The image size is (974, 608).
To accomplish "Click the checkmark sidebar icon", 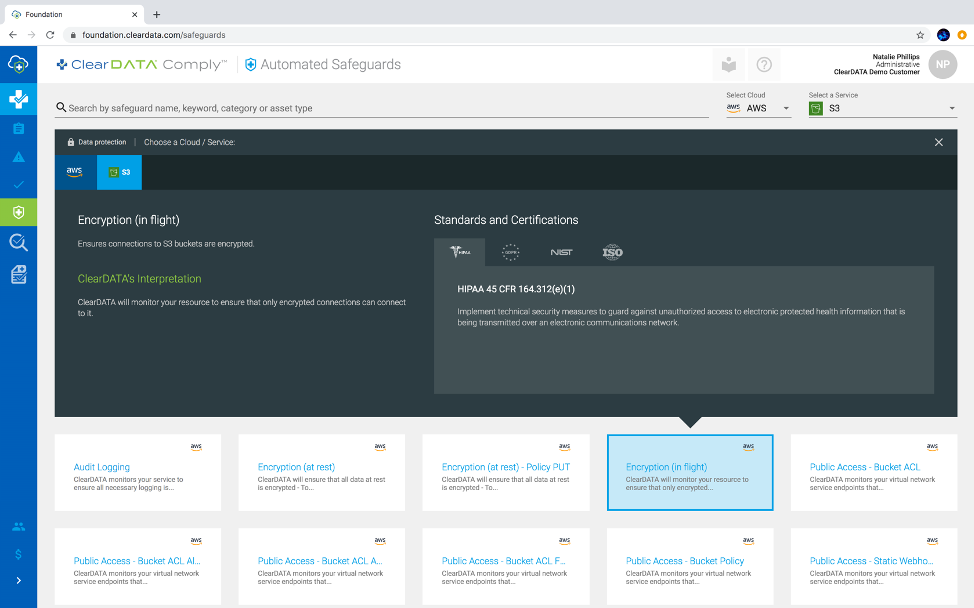I will [x=19, y=184].
